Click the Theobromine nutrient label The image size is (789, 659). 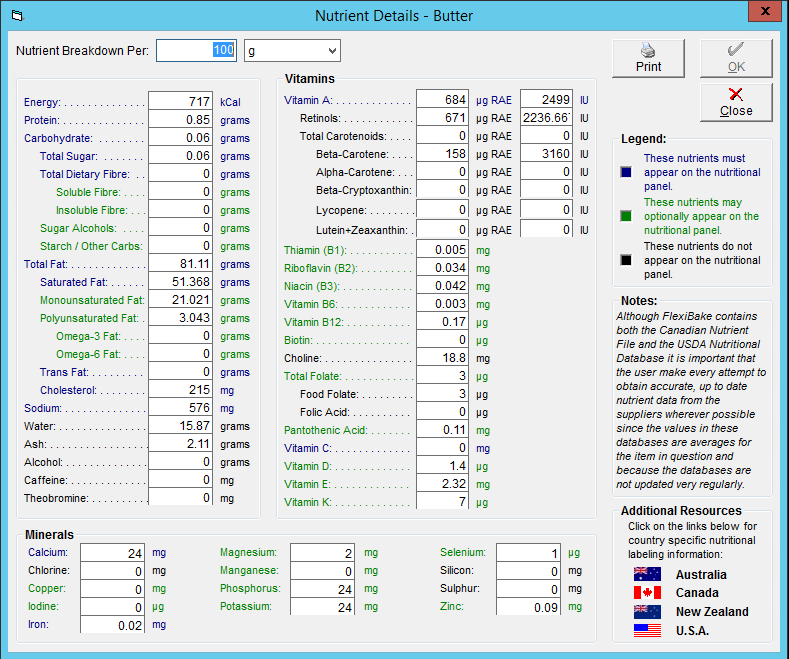click(x=56, y=499)
